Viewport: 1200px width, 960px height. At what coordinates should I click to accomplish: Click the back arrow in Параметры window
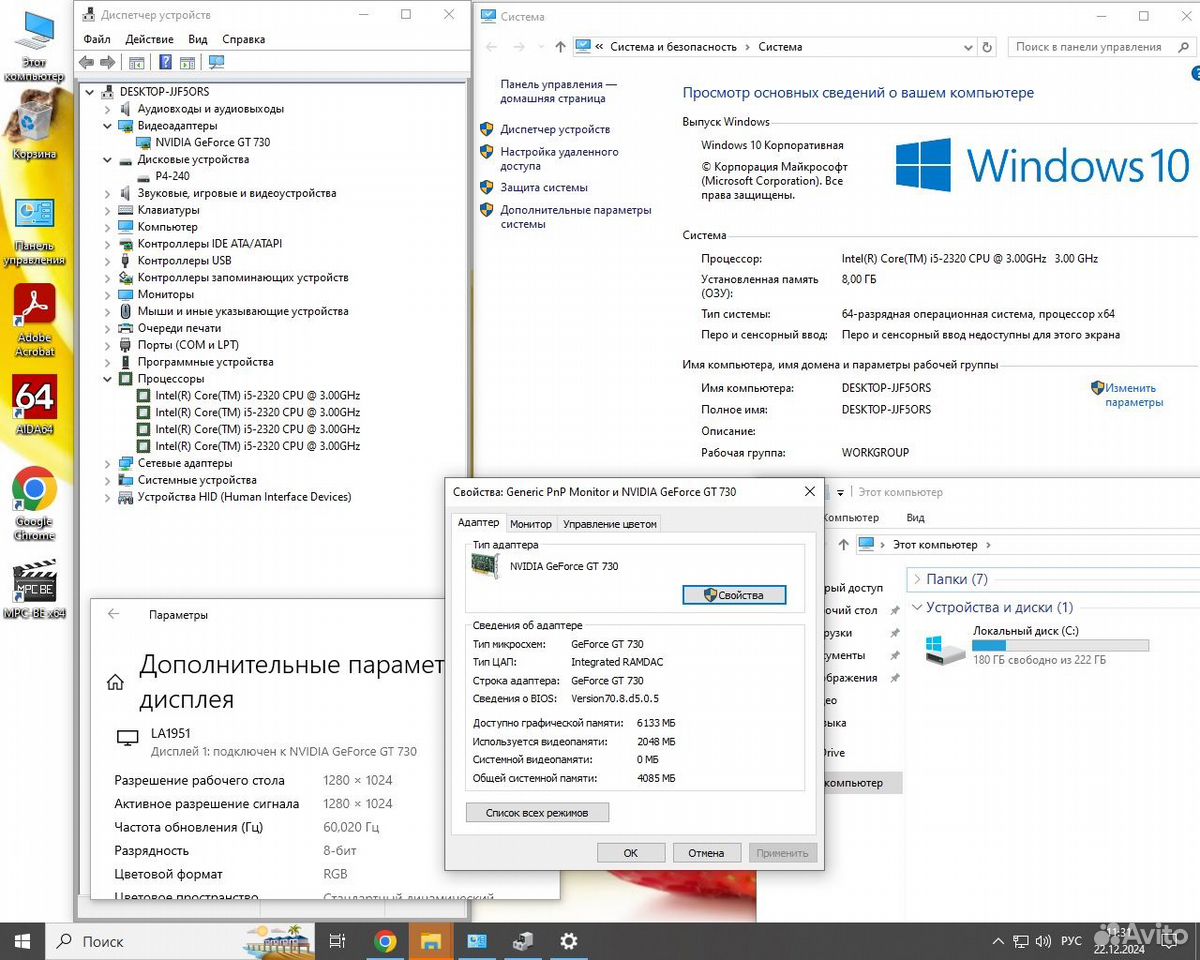[x=113, y=614]
